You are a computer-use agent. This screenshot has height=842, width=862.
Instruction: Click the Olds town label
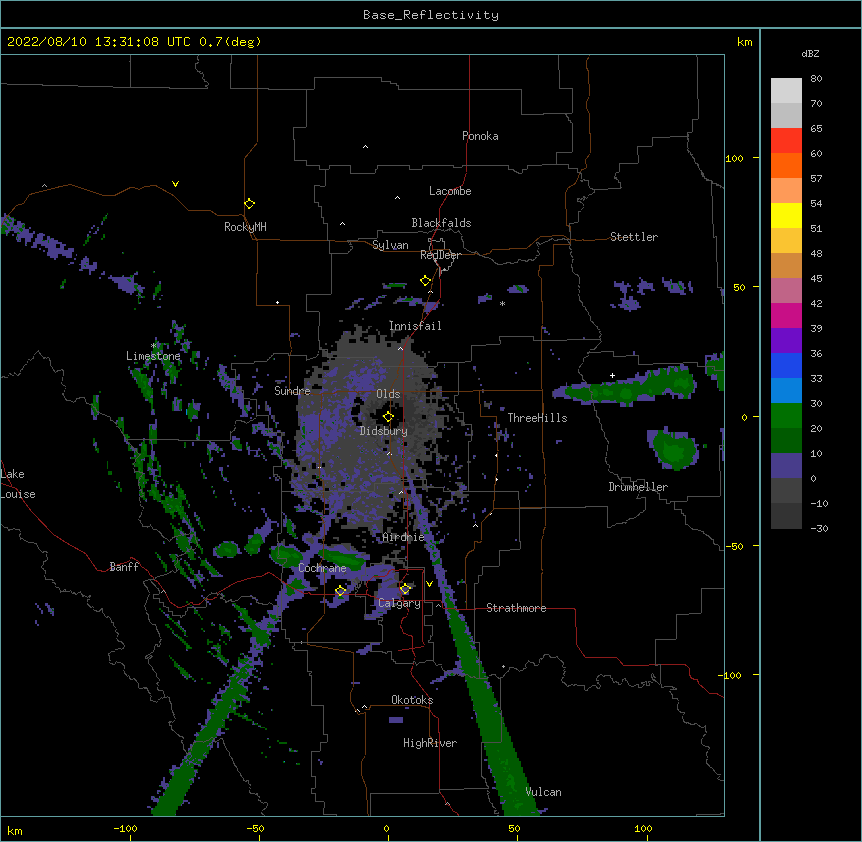(x=388, y=394)
